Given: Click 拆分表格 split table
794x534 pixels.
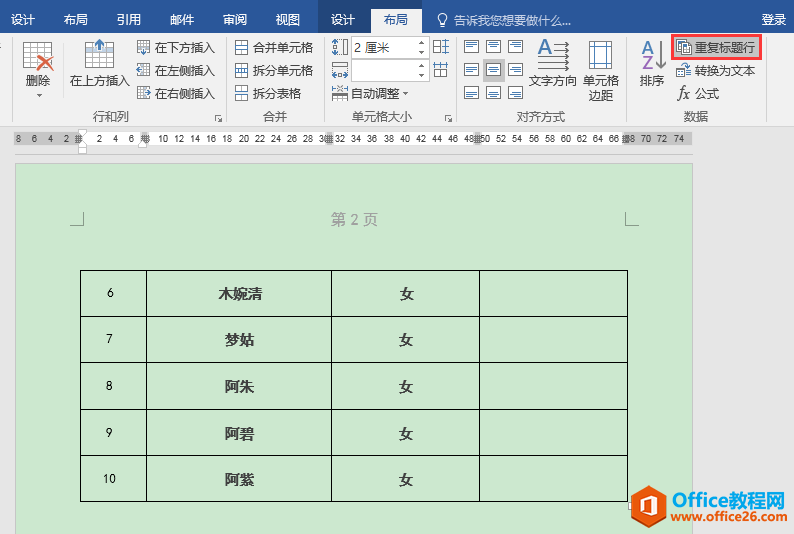Looking at the screenshot, I should tap(268, 93).
